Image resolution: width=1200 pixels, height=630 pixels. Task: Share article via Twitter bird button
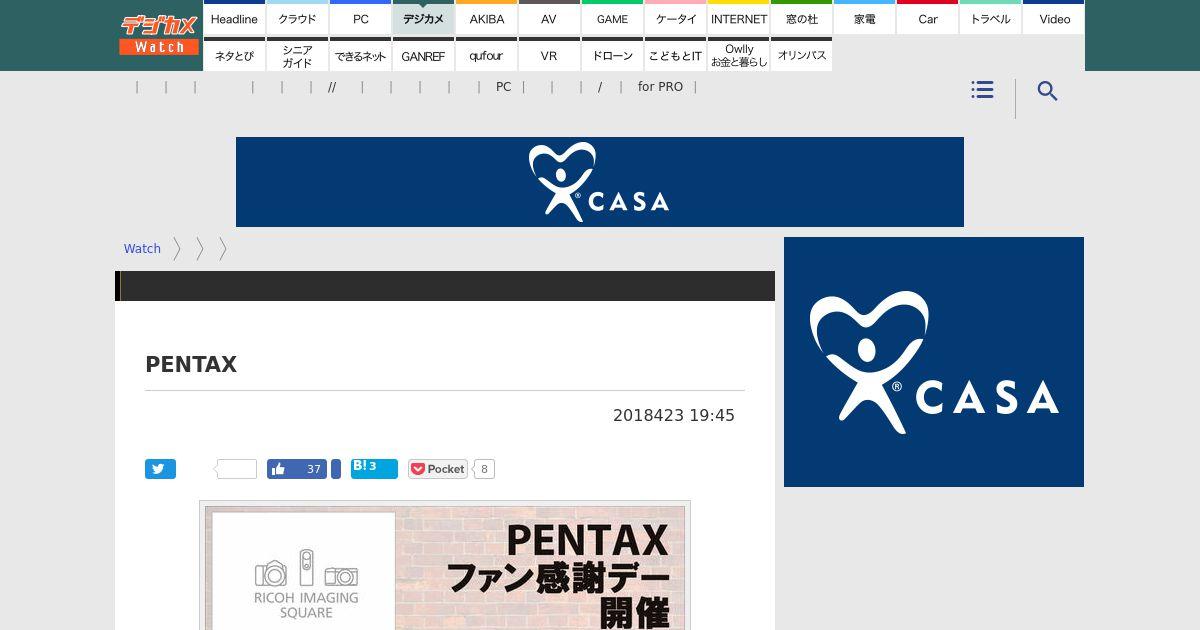point(160,469)
